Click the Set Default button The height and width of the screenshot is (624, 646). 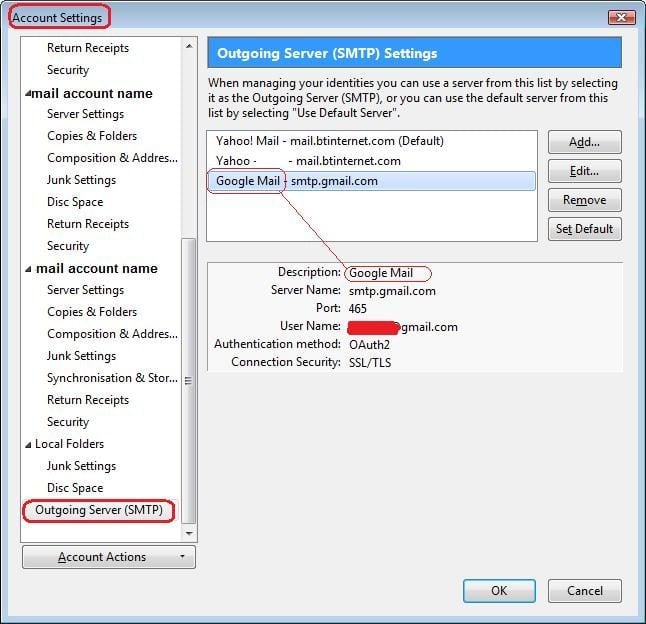pyautogui.click(x=584, y=229)
